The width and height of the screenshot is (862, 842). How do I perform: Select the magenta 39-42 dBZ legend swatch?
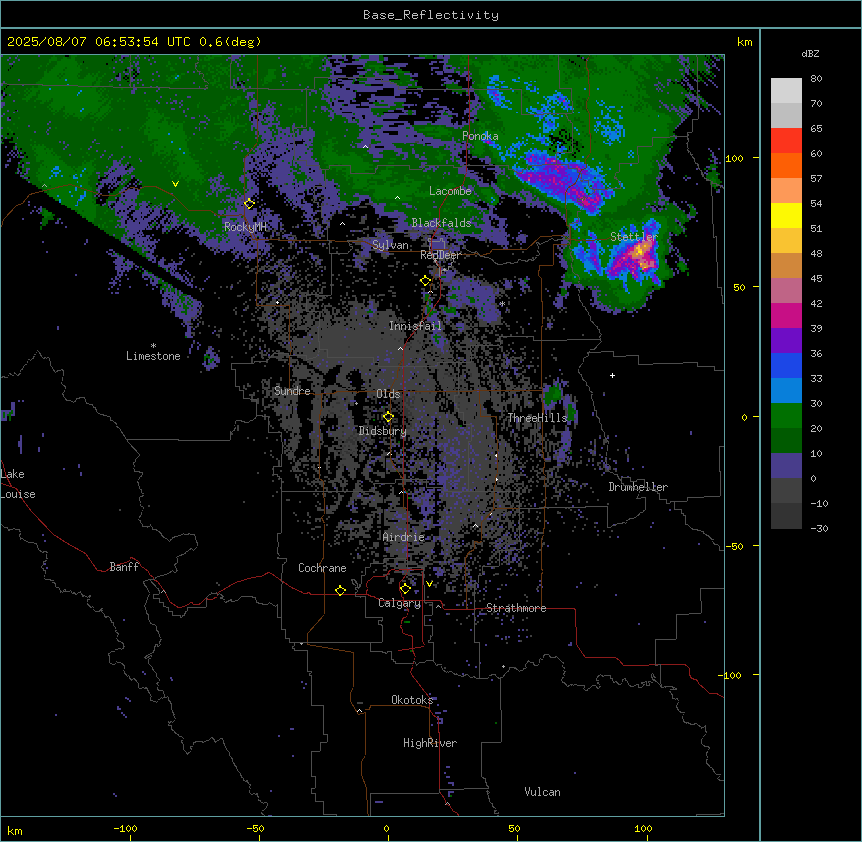coord(786,316)
